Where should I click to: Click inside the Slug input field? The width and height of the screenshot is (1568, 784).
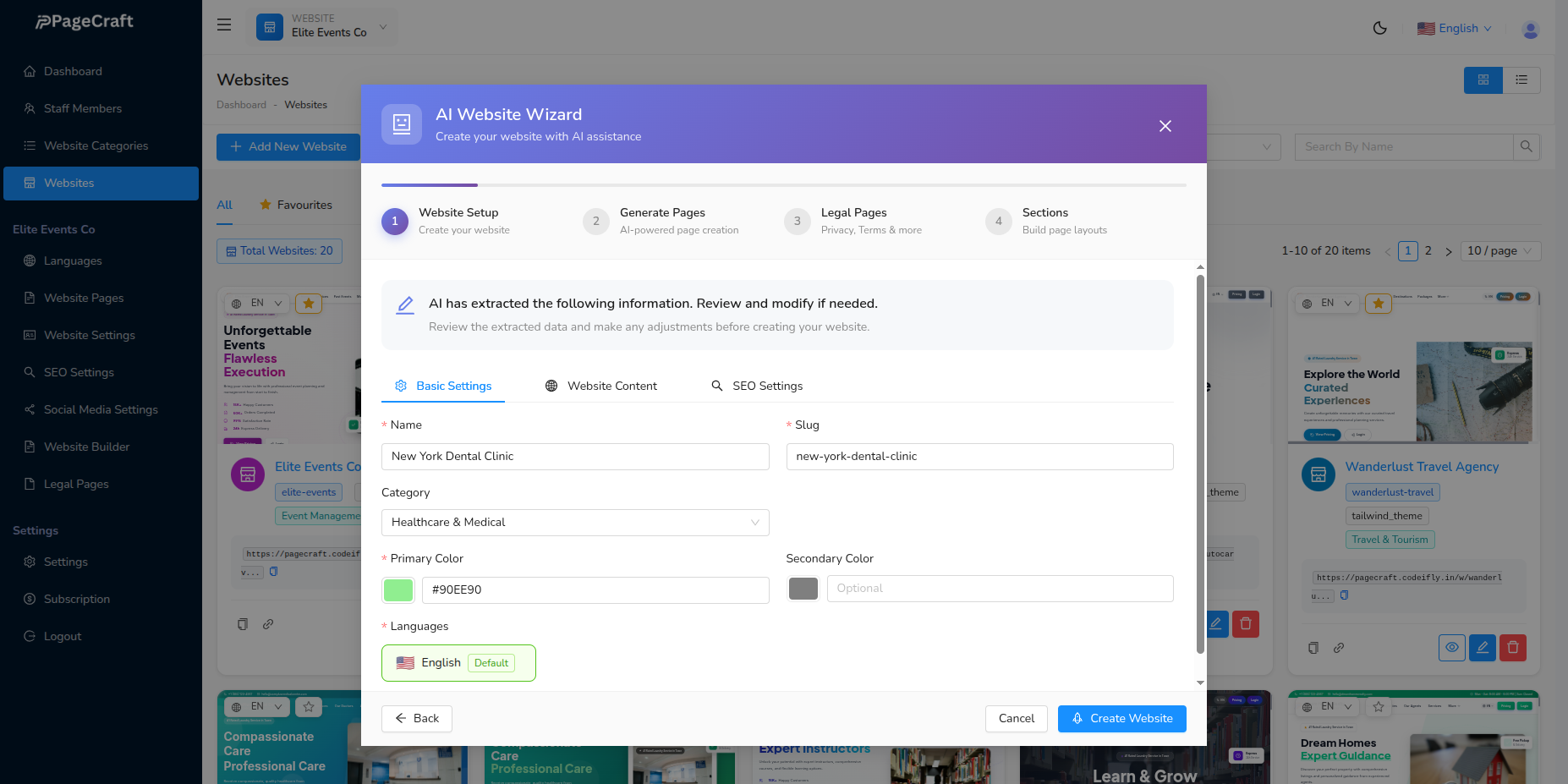click(x=979, y=456)
